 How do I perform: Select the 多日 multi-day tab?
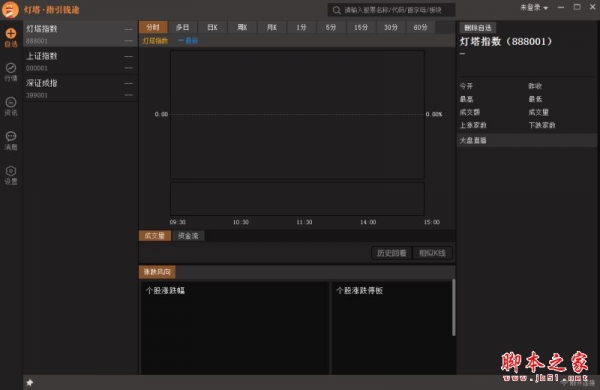(x=183, y=27)
